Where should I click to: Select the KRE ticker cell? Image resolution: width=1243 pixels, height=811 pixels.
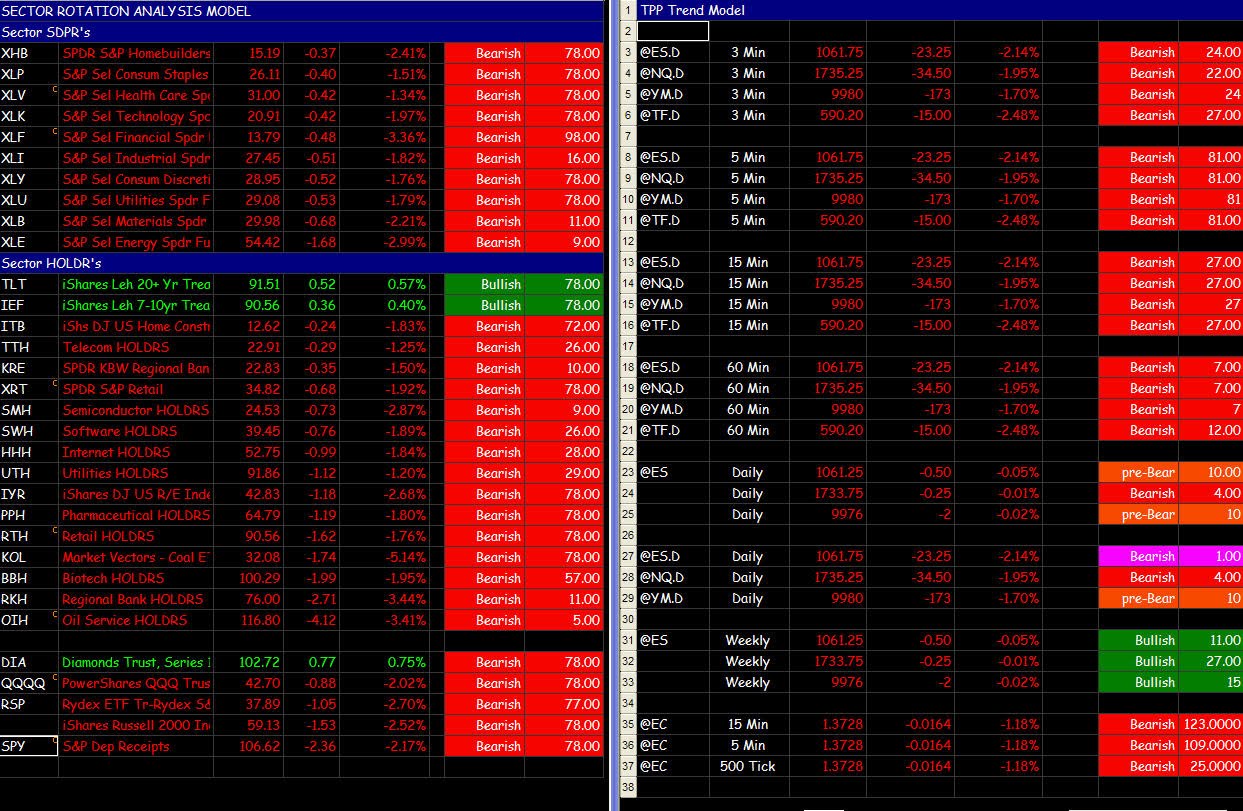29,368
